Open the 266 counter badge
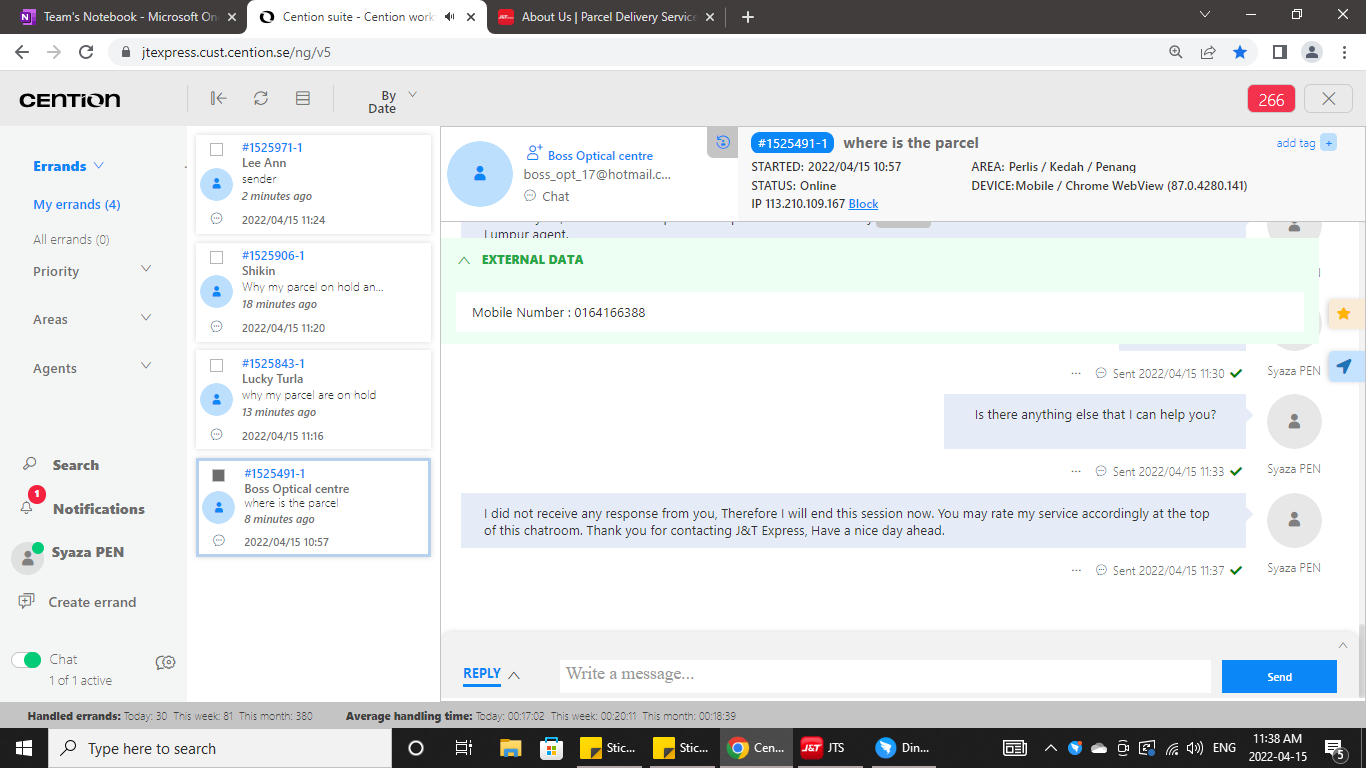 tap(1271, 99)
